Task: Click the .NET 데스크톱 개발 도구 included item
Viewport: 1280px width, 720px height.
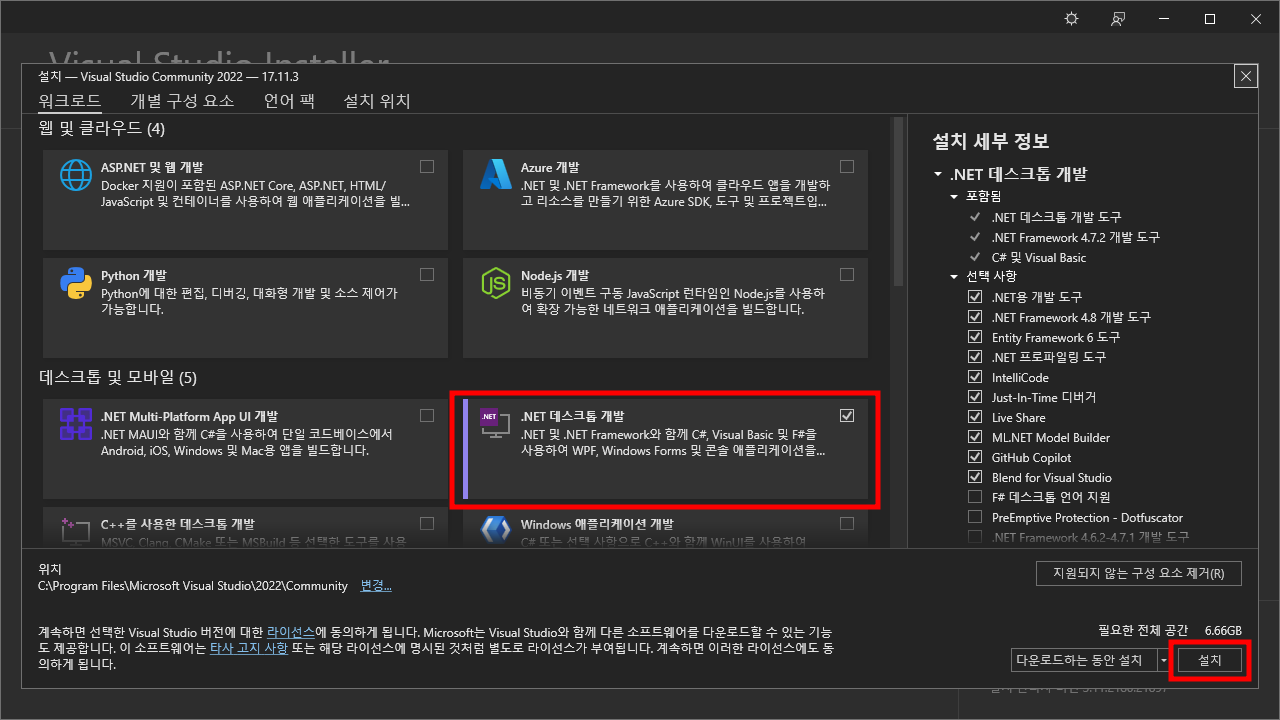Action: [1057, 217]
